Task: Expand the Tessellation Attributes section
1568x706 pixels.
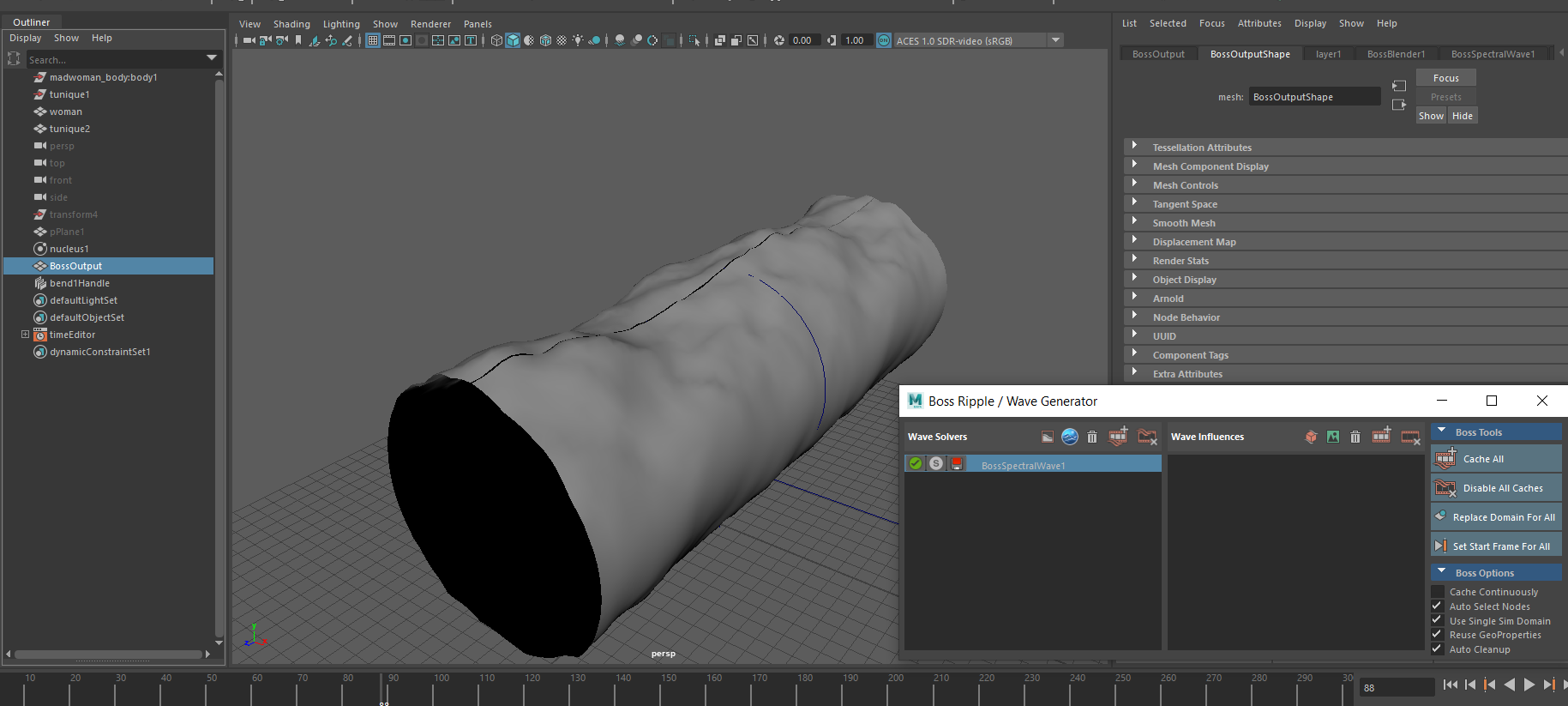Action: click(1134, 147)
